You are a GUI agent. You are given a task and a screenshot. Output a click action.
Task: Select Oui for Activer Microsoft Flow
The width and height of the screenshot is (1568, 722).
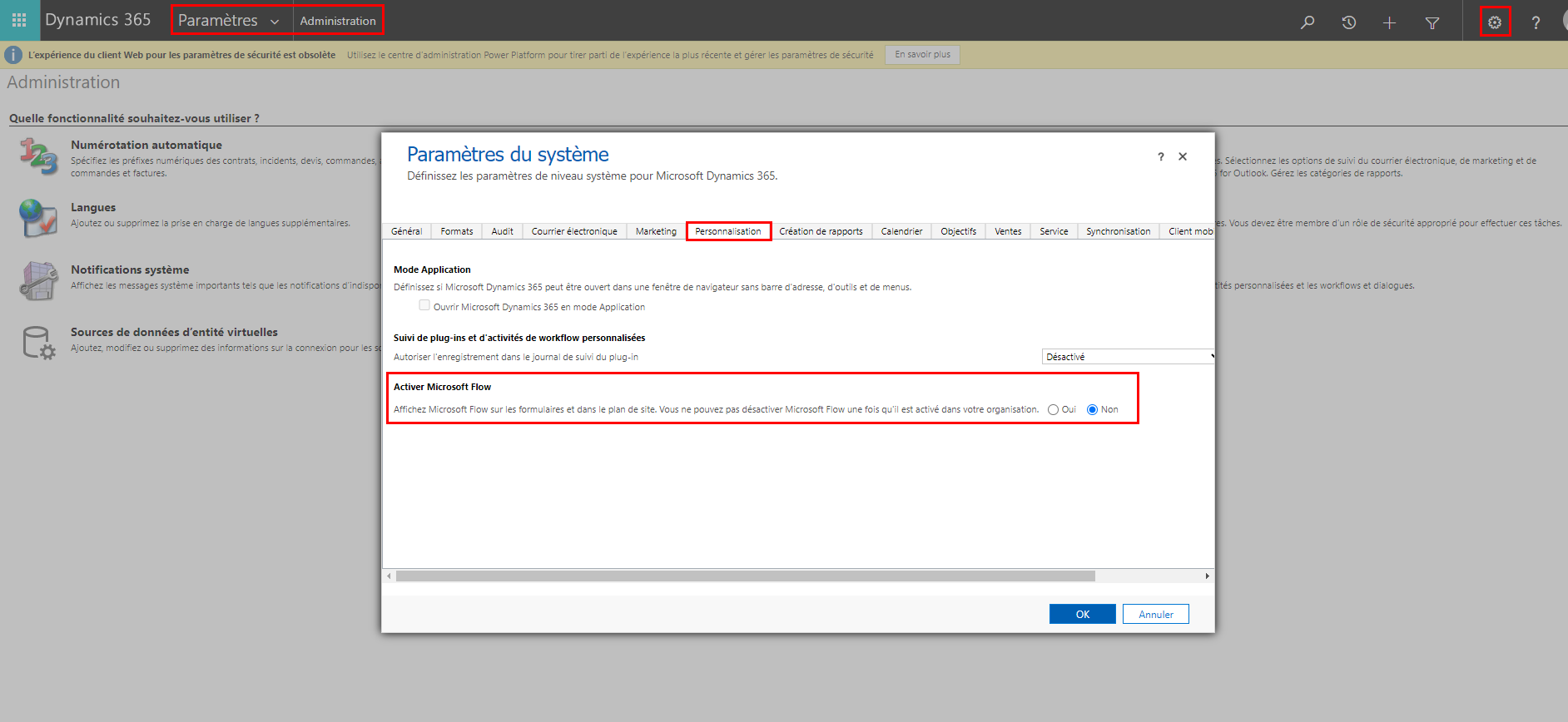pyautogui.click(x=1053, y=409)
